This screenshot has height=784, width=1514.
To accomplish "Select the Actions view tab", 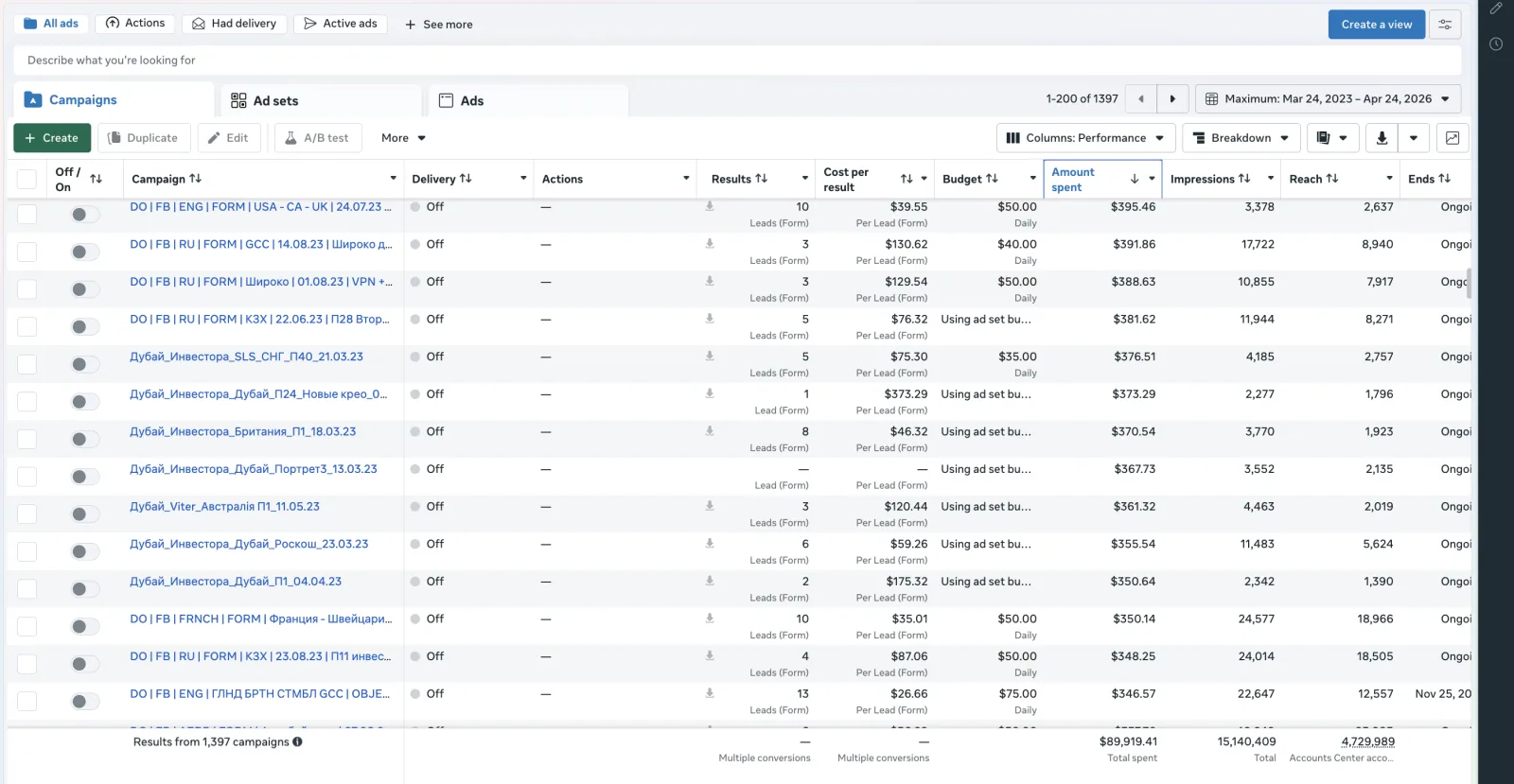I will (135, 24).
